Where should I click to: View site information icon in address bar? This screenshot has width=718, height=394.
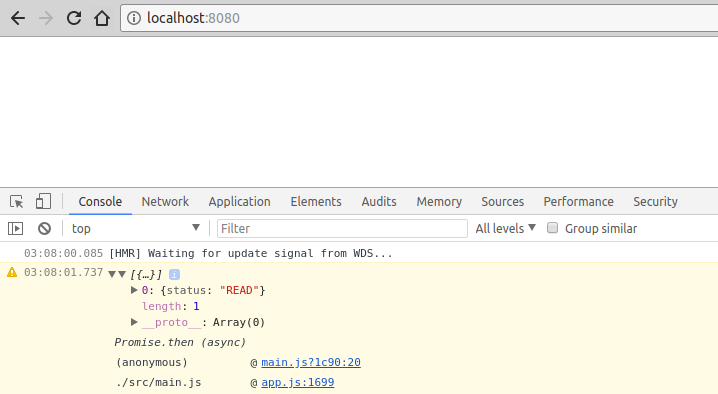tap(134, 18)
